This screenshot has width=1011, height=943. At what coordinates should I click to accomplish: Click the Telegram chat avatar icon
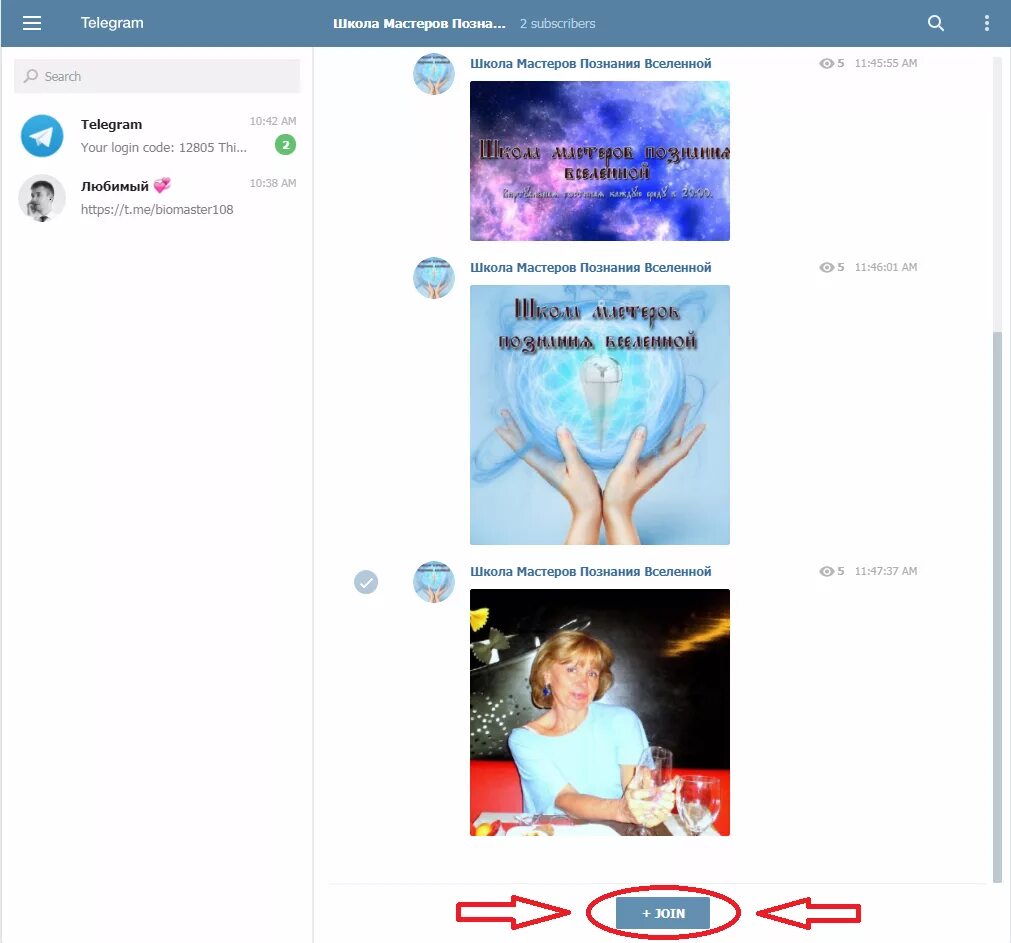coord(42,136)
